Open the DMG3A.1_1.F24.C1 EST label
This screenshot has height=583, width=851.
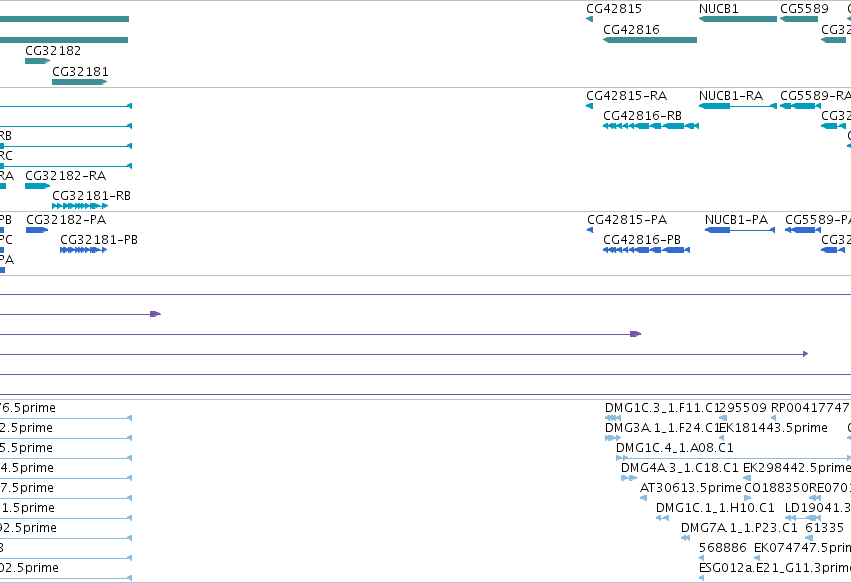pos(662,428)
